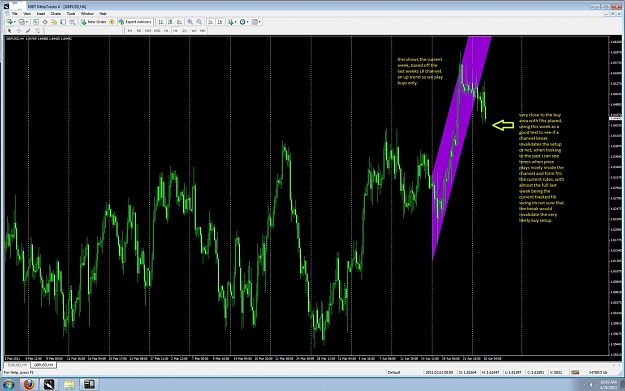Open the rightmost pinned taskbar application
Viewport: 625px width, 391px height.
tap(89, 384)
